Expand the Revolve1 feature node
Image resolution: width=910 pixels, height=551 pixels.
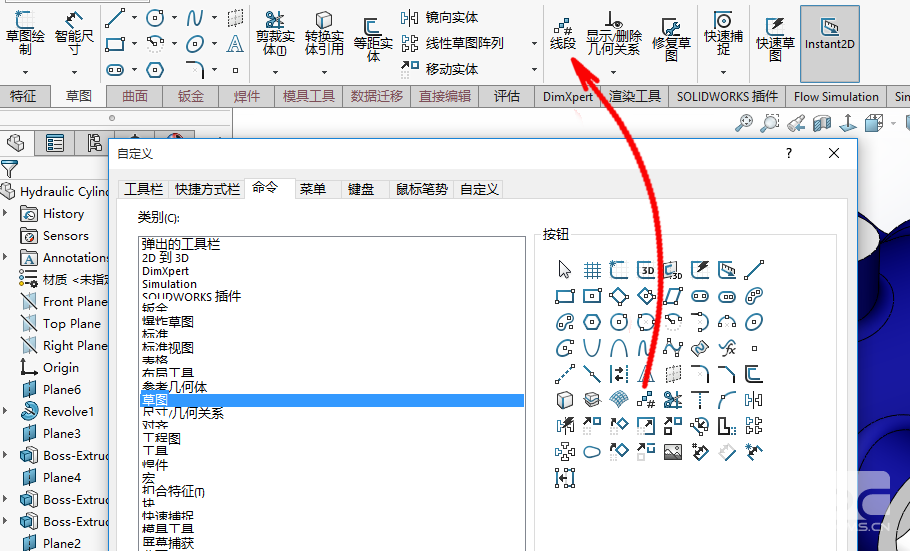click(5, 410)
